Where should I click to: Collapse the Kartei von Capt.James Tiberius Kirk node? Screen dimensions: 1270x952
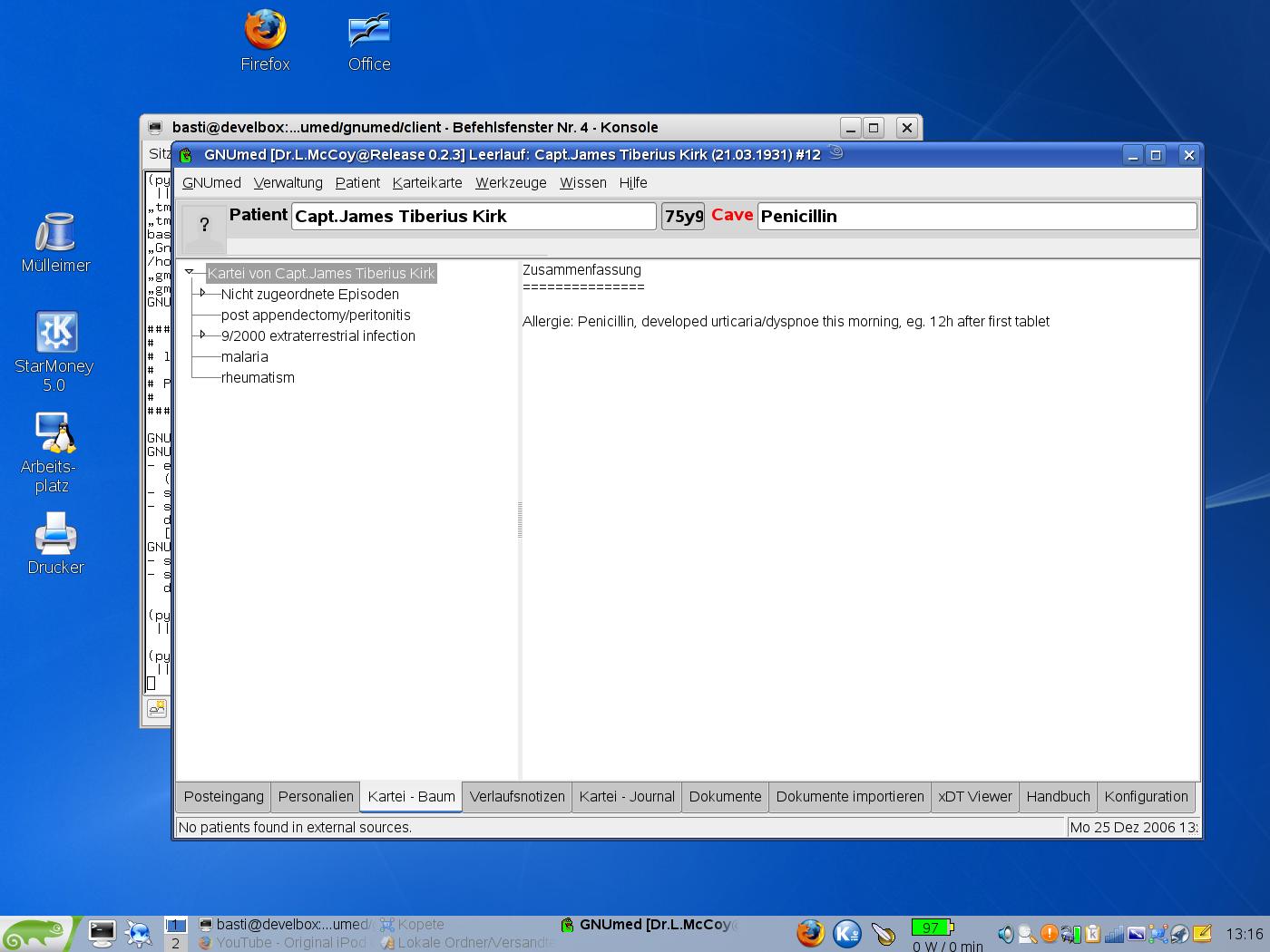pos(189,272)
